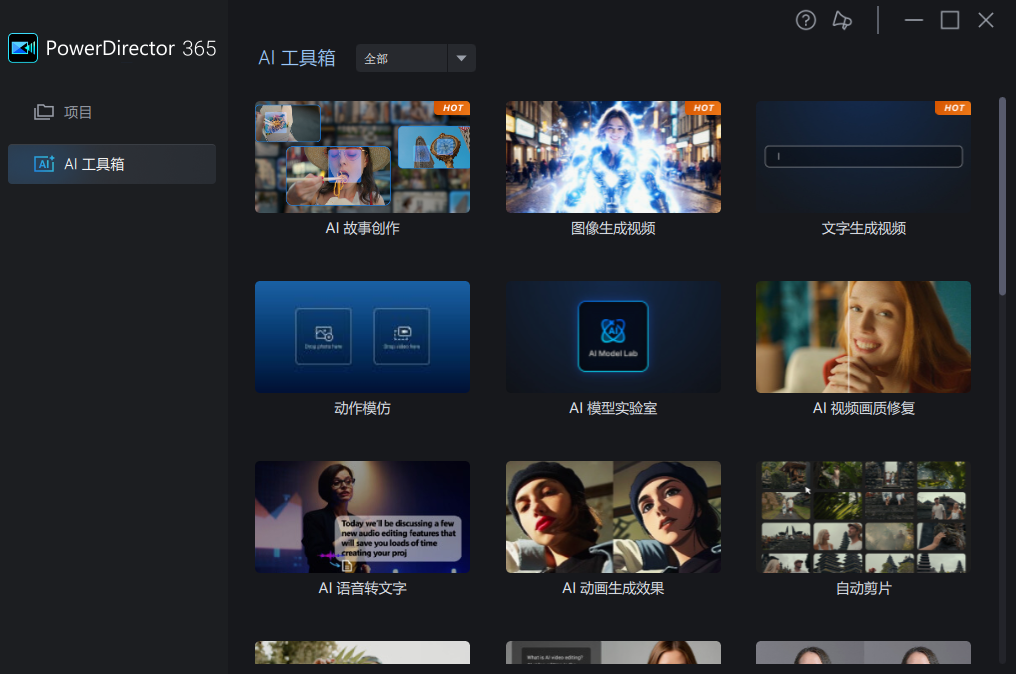Click the PowerDirector 365 logo icon
This screenshot has height=674, width=1016.
click(x=23, y=48)
